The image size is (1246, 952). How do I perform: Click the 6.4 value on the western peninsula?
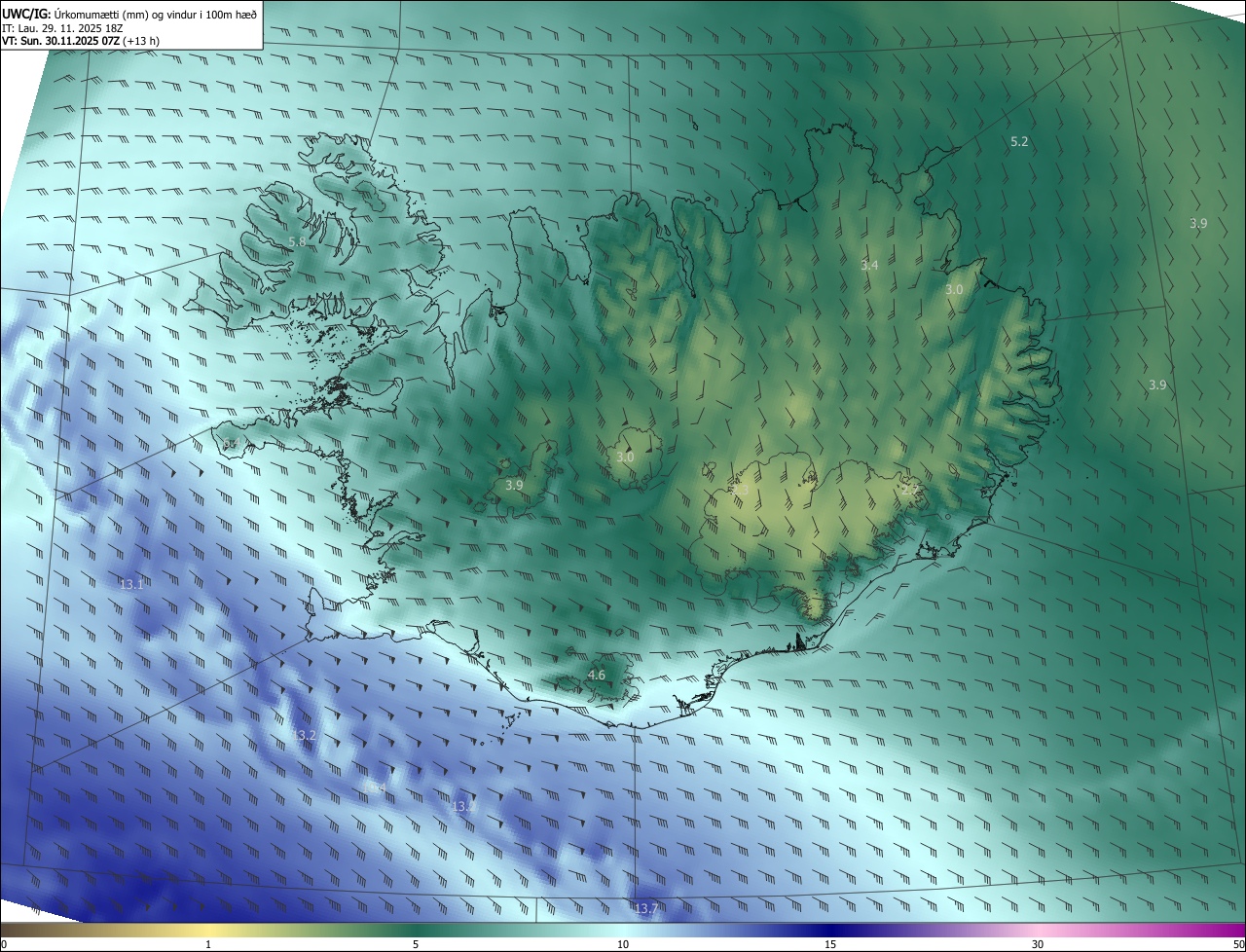232,444
